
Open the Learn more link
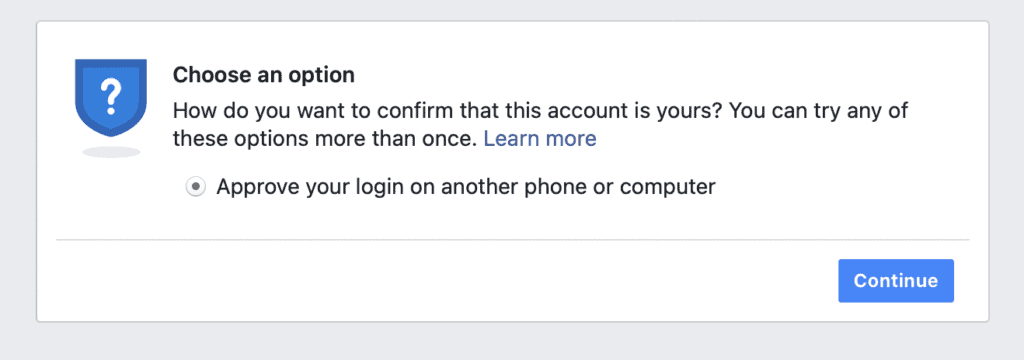click(539, 139)
